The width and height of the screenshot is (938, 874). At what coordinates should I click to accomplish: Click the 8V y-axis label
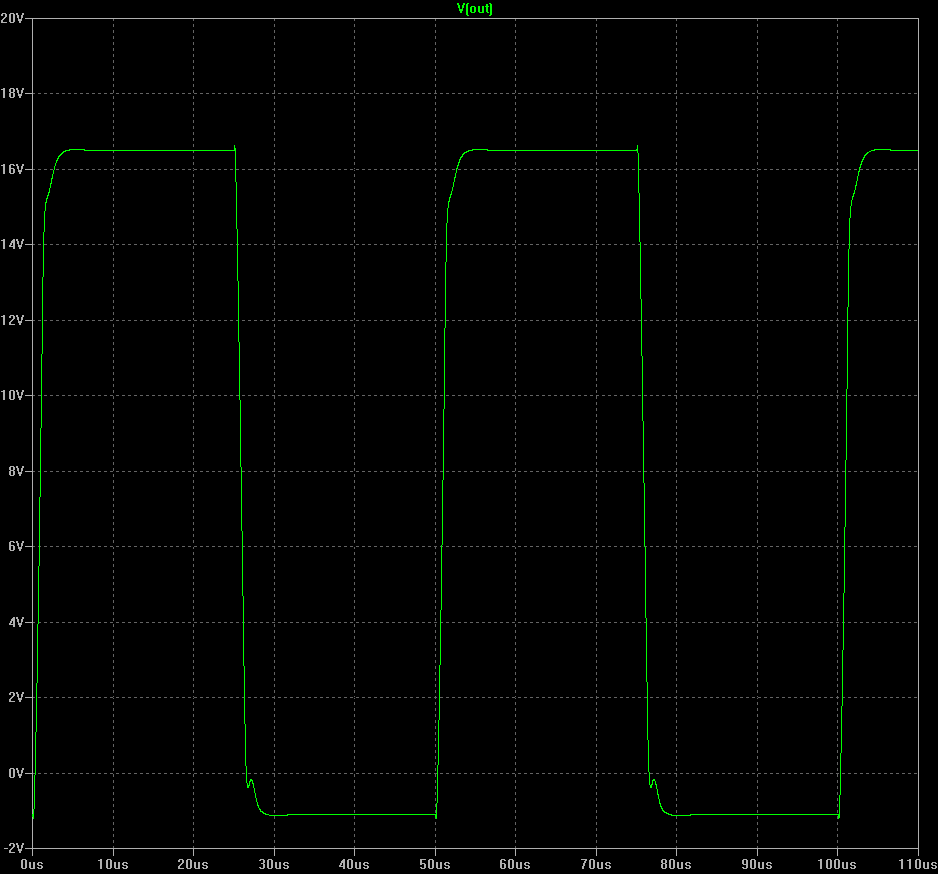coord(16,471)
